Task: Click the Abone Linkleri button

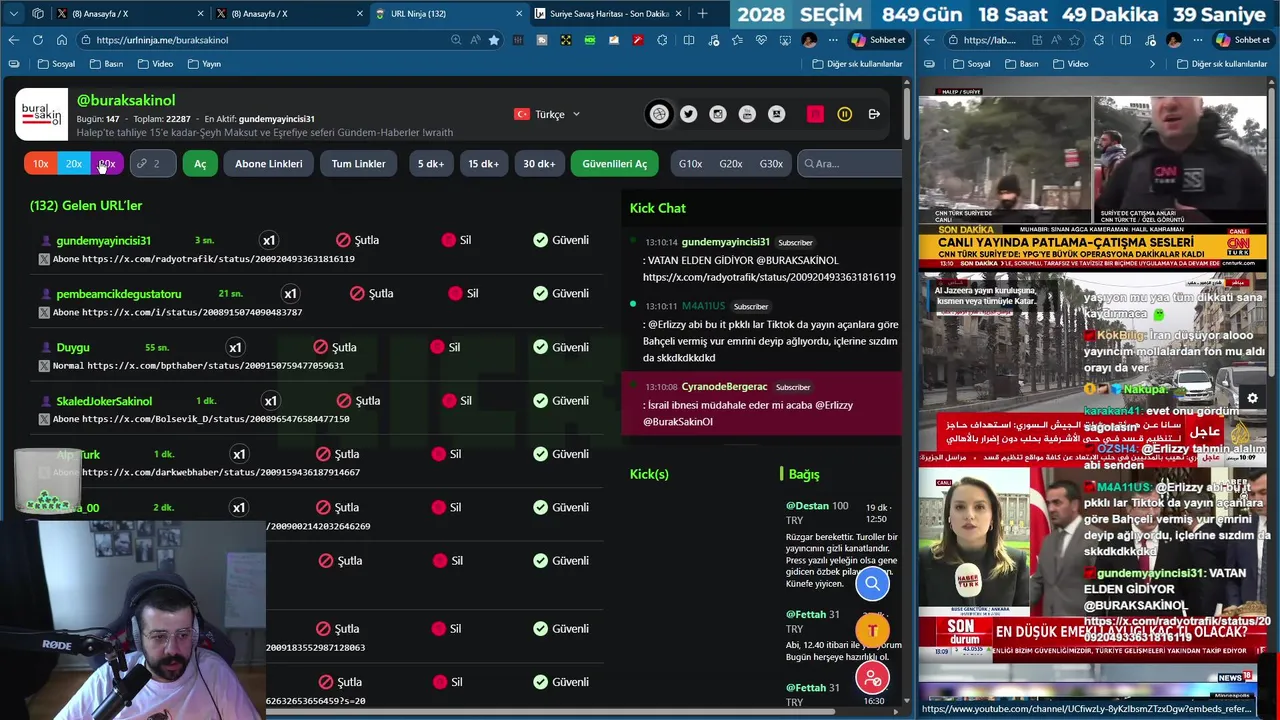Action: pos(269,164)
